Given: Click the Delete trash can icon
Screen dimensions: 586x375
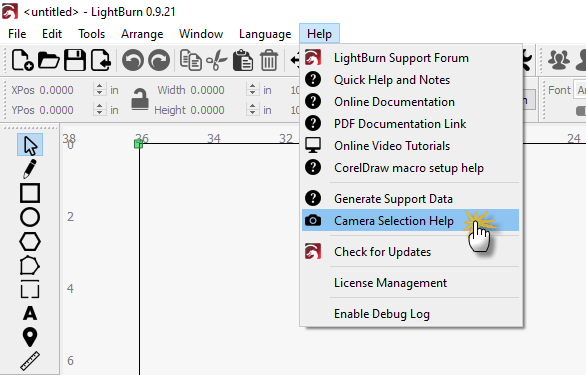Looking at the screenshot, I should [269, 60].
